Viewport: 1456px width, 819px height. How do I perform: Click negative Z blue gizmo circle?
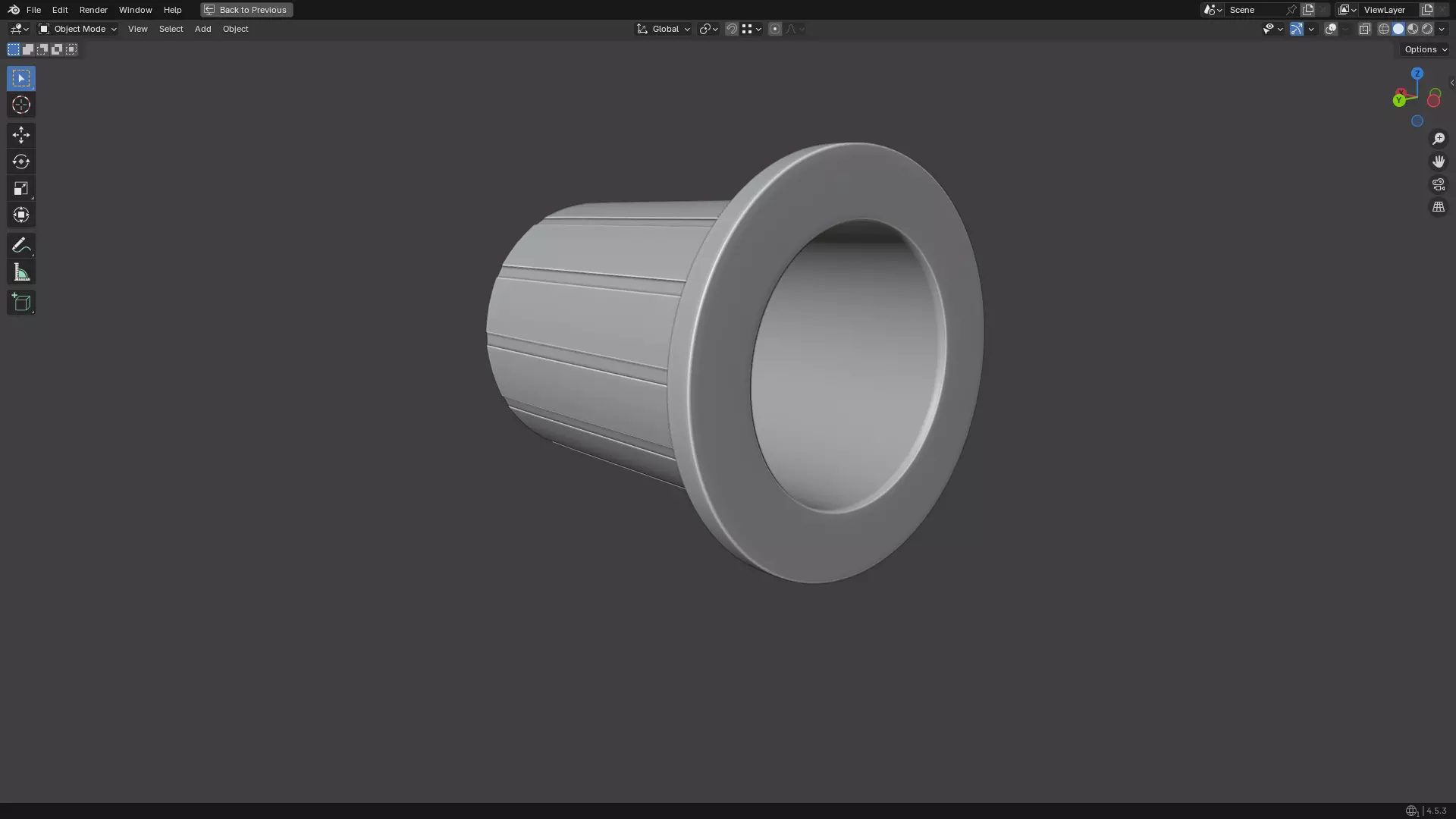click(x=1417, y=121)
